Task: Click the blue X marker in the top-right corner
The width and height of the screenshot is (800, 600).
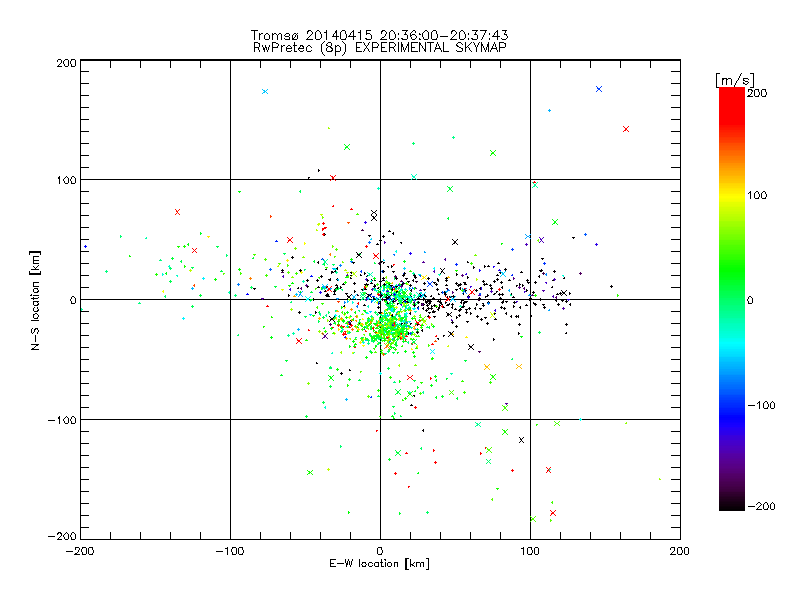Action: [x=599, y=89]
